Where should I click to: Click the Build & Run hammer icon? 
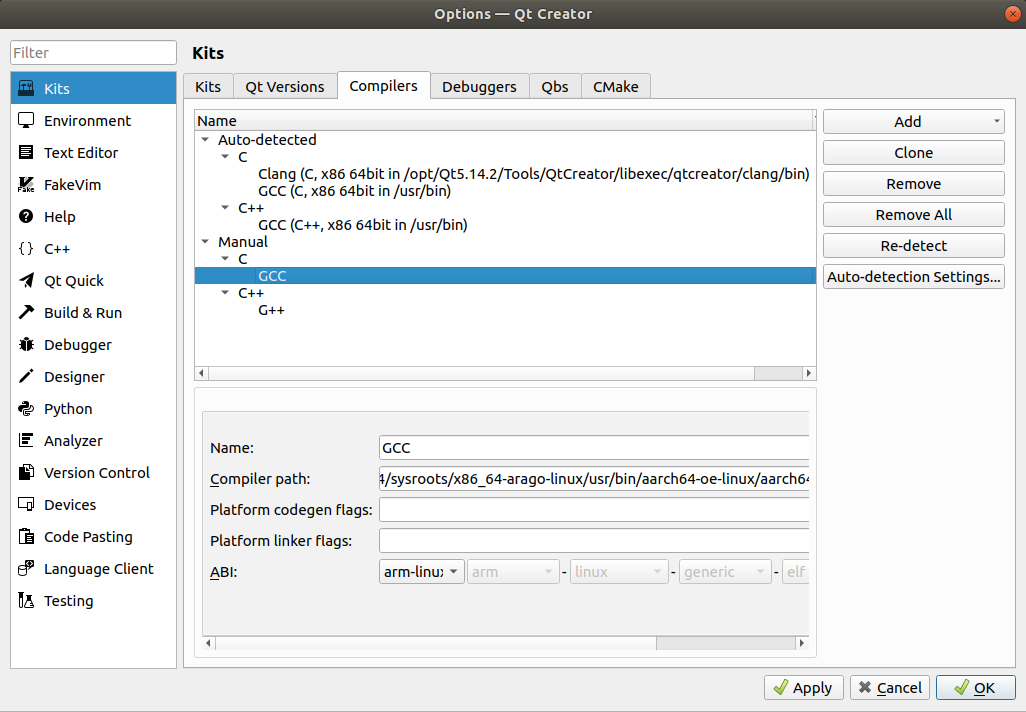[x=27, y=313]
